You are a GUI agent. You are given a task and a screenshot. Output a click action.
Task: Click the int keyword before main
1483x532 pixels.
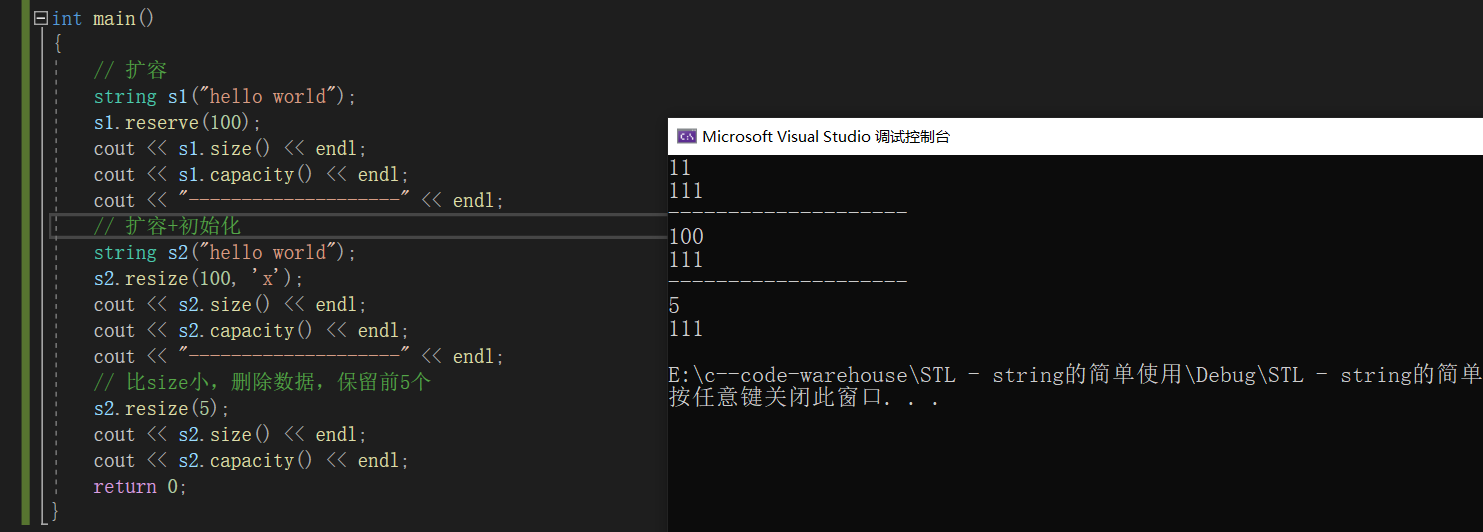coord(67,19)
